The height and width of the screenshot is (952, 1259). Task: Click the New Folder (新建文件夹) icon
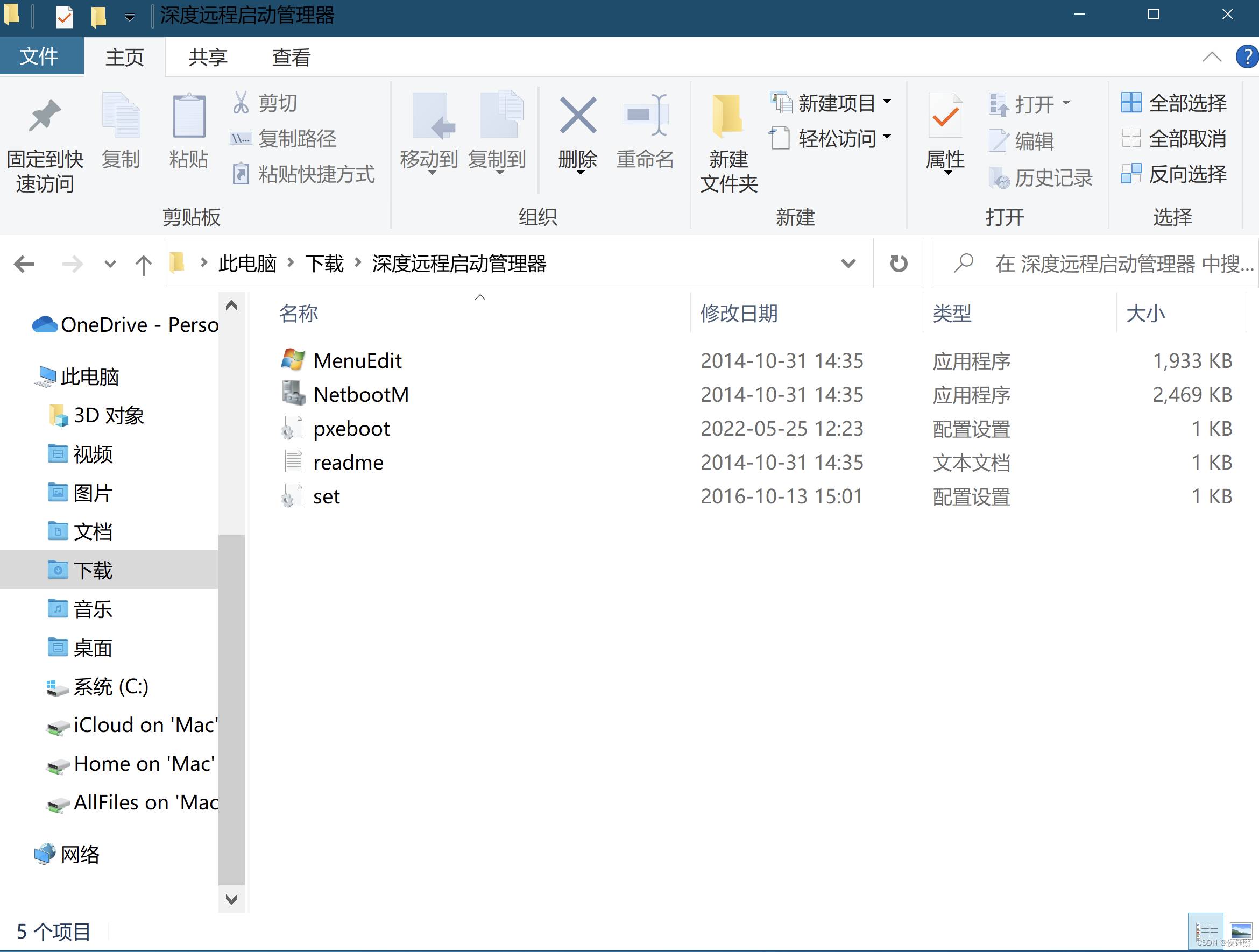pyautogui.click(x=727, y=116)
